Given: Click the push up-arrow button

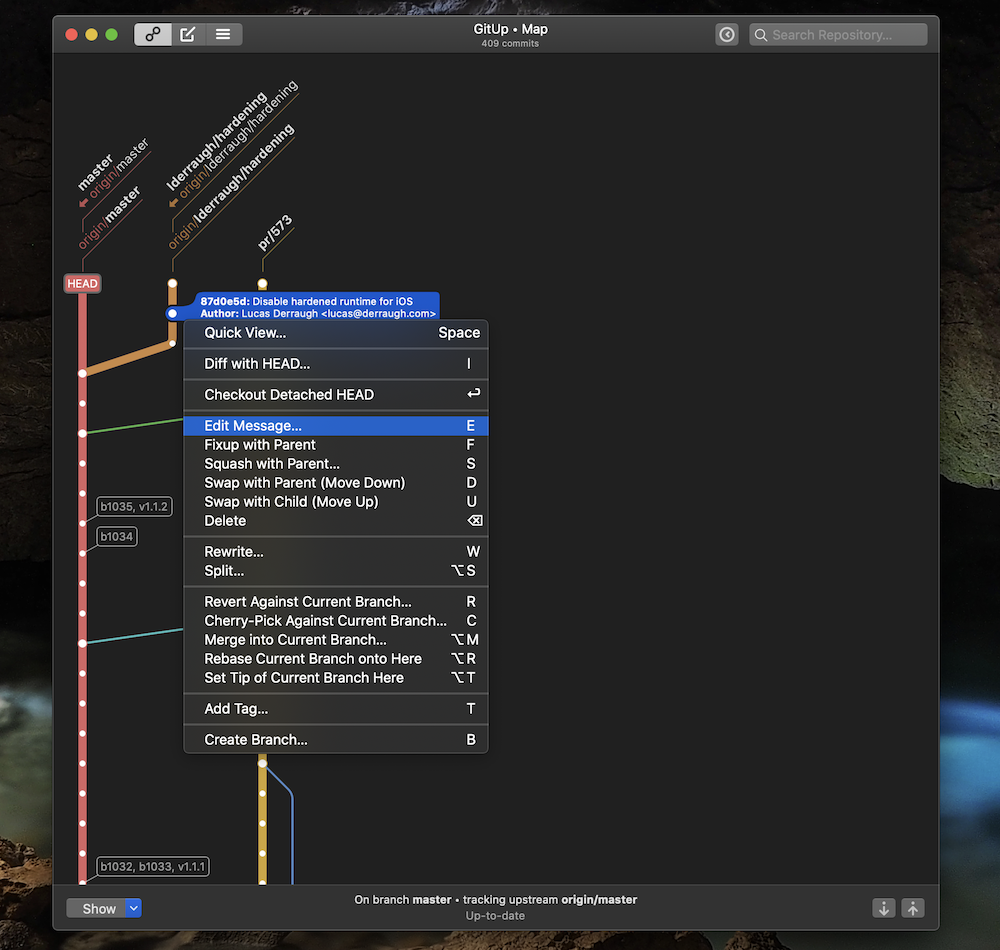Looking at the screenshot, I should (x=912, y=908).
